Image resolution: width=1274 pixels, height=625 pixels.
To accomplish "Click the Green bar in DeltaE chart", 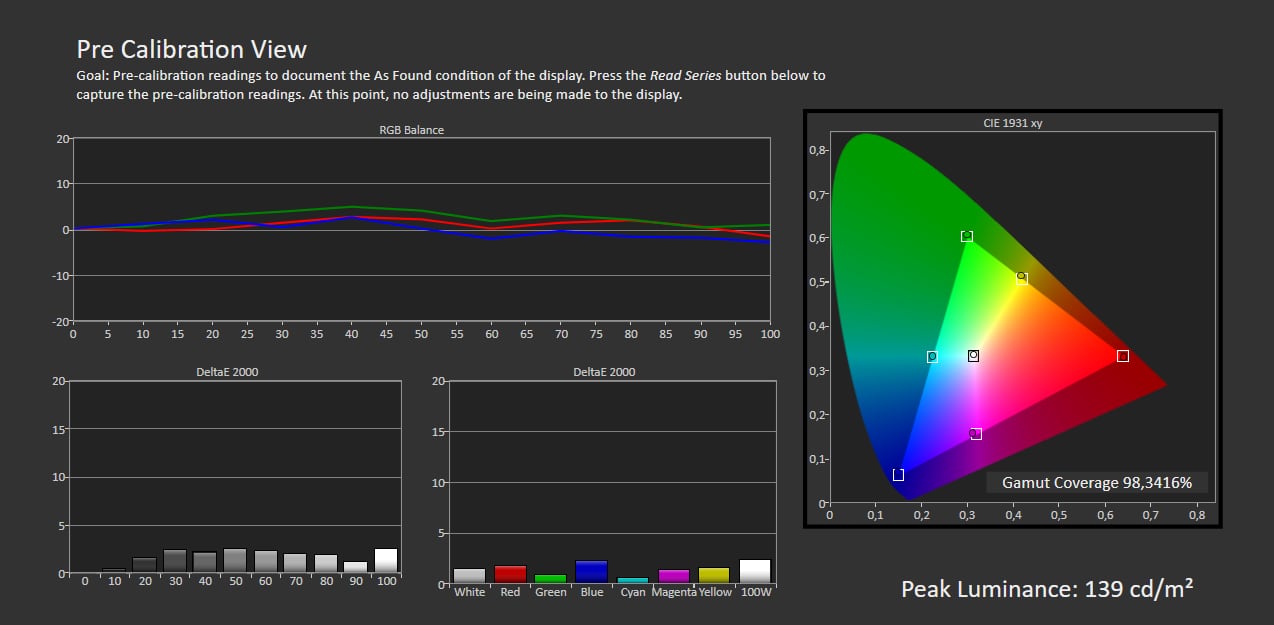I will (x=551, y=579).
